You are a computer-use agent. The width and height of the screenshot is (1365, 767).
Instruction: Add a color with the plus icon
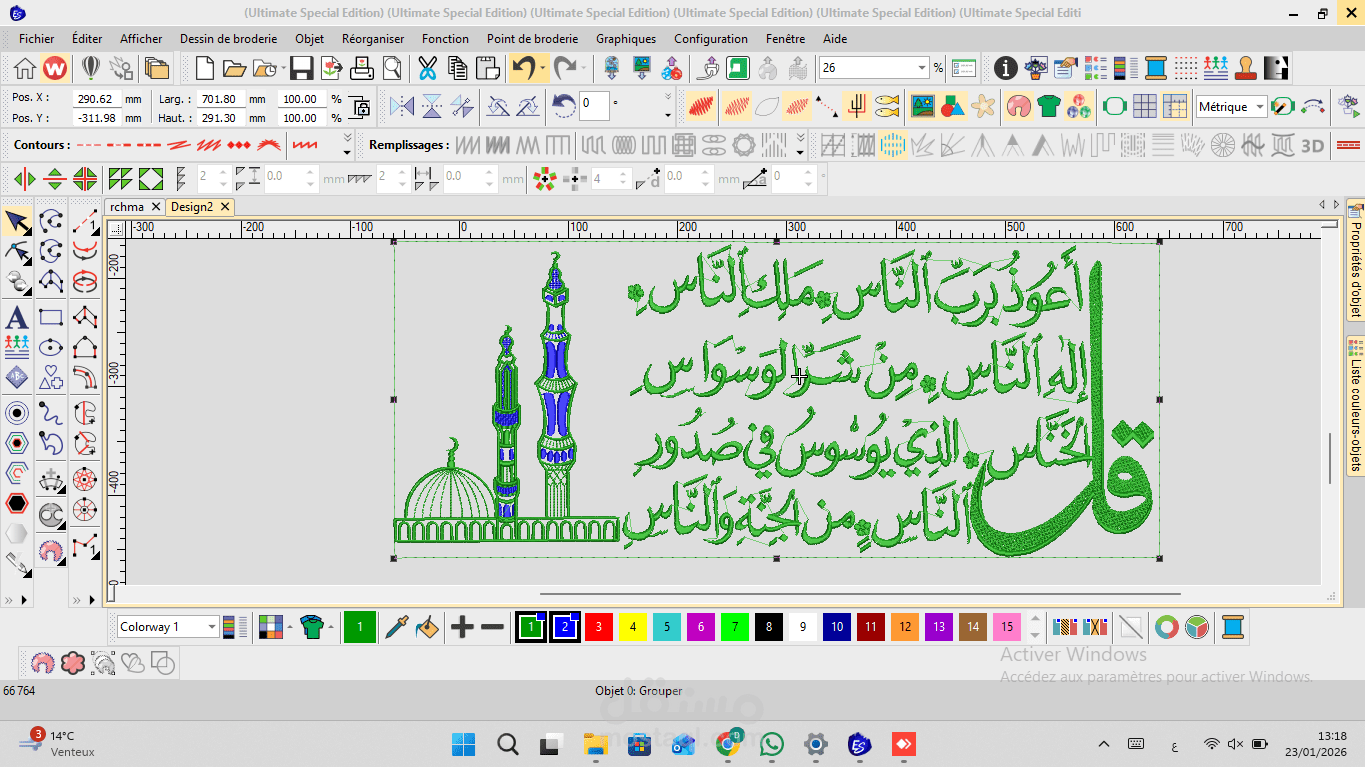tap(462, 627)
